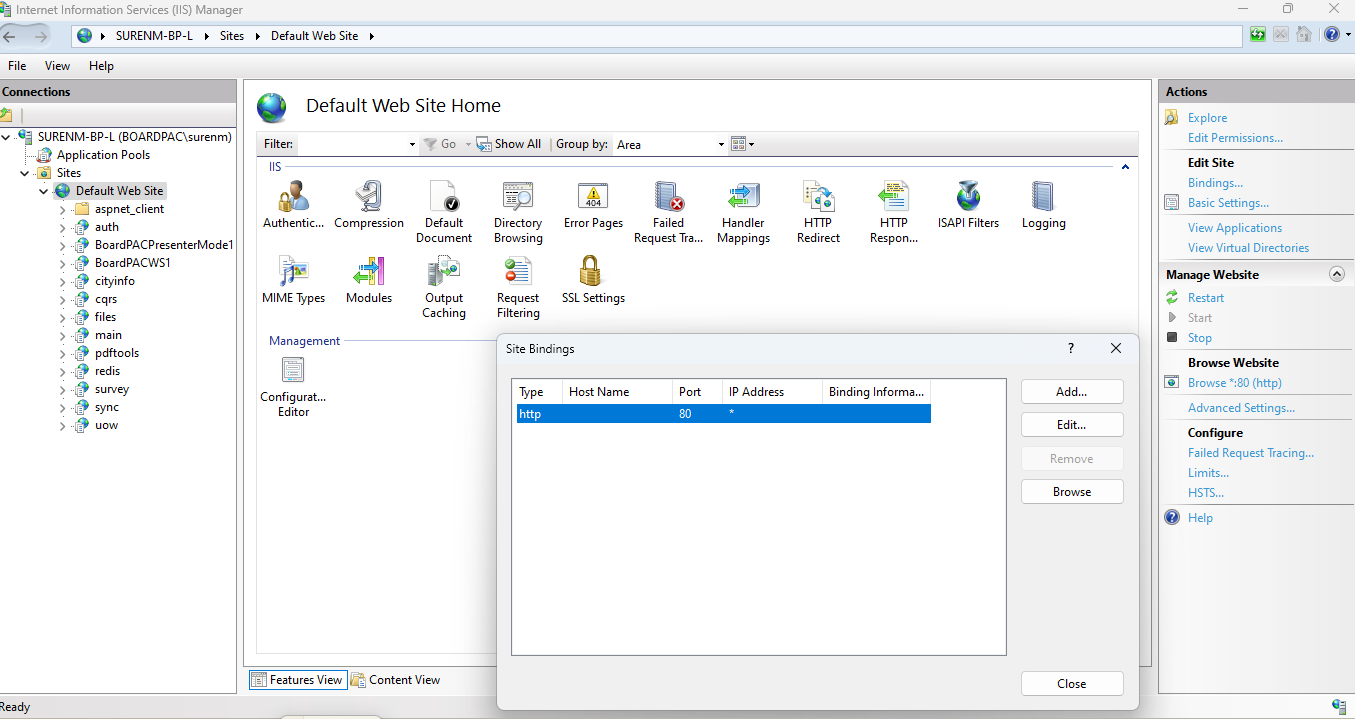Open the Filter combo box dropdown arrow
The width and height of the screenshot is (1355, 719).
tap(412, 144)
